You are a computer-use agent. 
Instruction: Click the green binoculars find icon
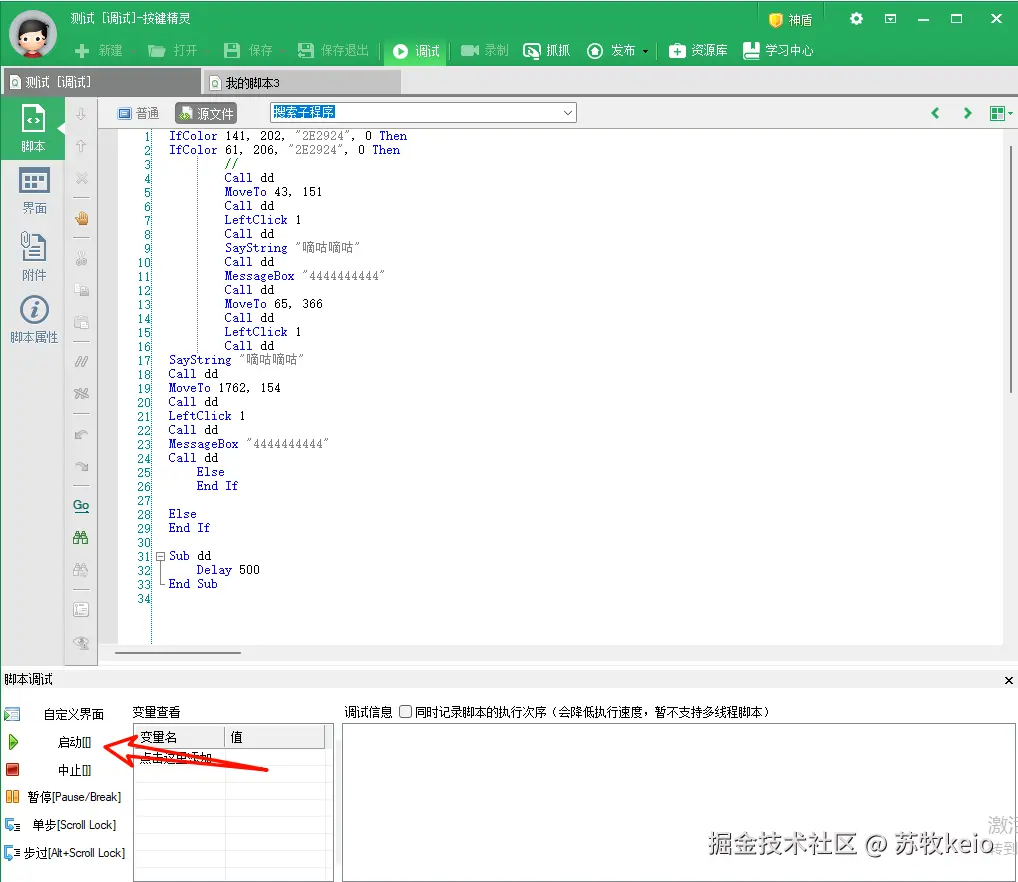click(x=81, y=537)
